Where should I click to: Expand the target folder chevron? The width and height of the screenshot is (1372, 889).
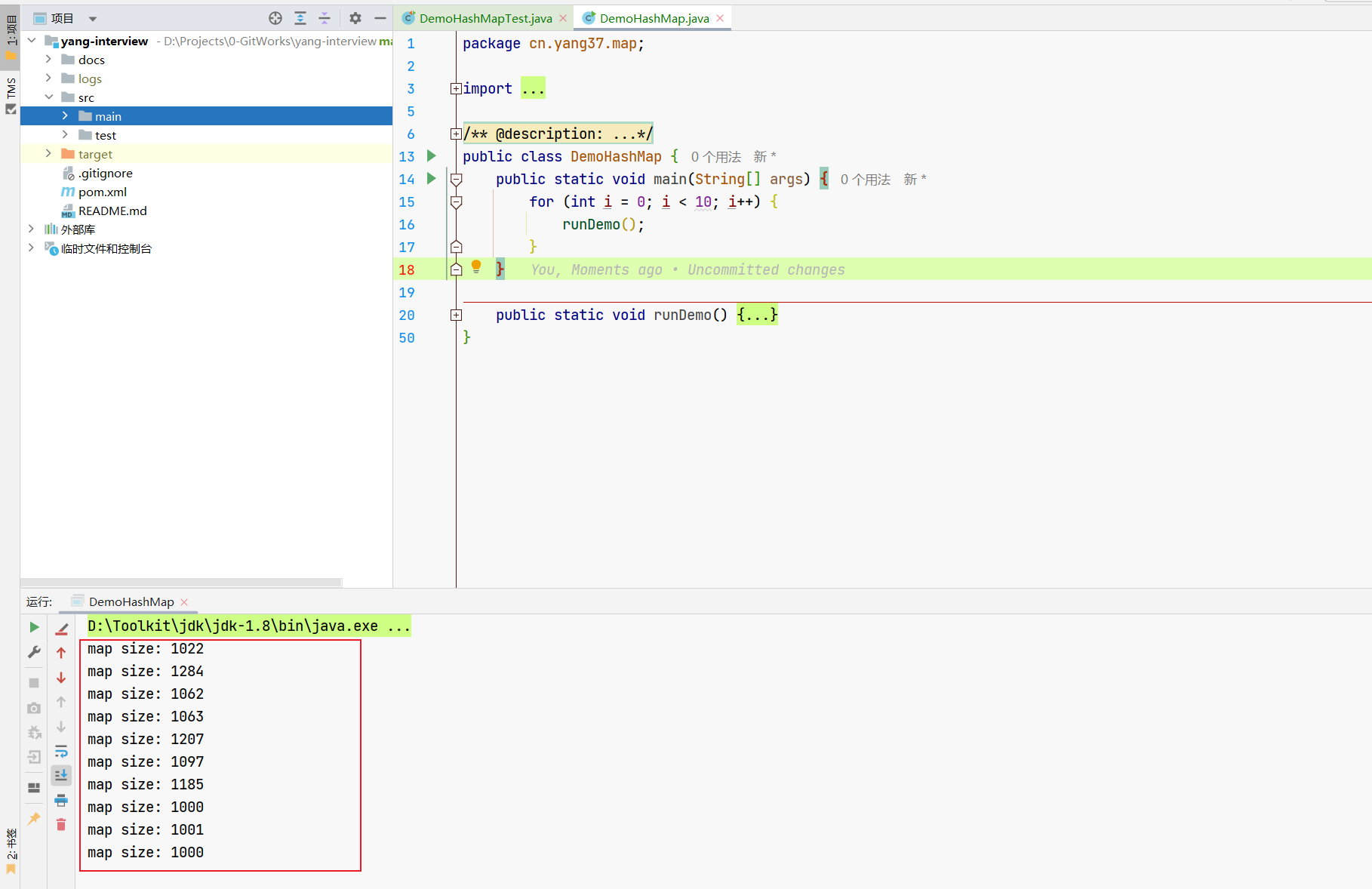(x=48, y=153)
